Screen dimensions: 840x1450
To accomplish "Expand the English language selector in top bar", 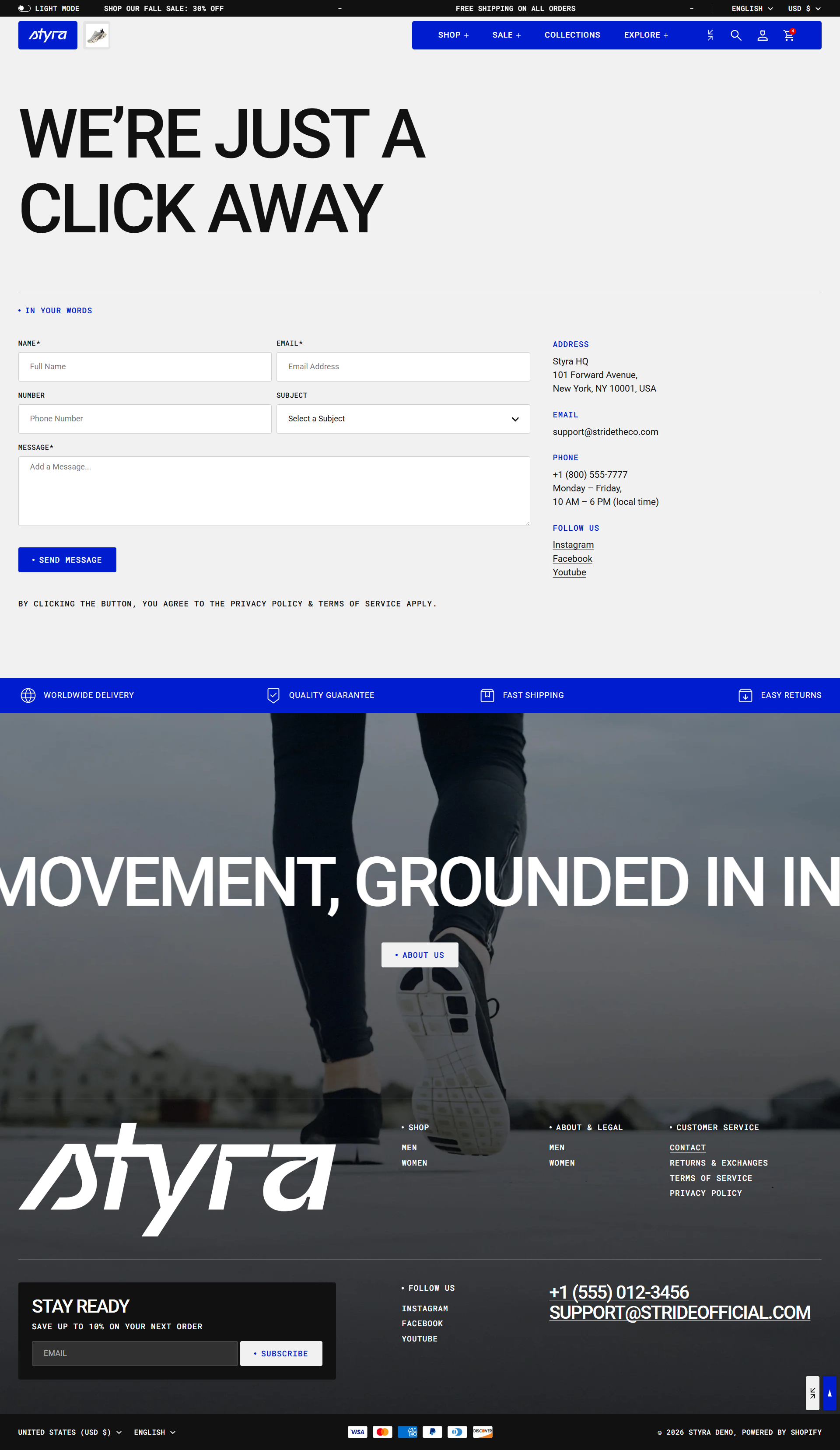I will point(751,9).
